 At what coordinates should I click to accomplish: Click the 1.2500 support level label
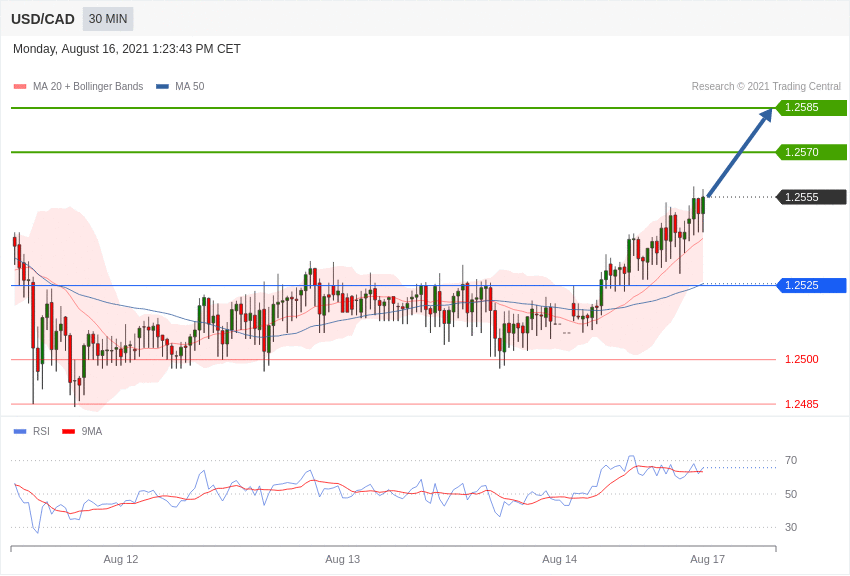pyautogui.click(x=802, y=359)
